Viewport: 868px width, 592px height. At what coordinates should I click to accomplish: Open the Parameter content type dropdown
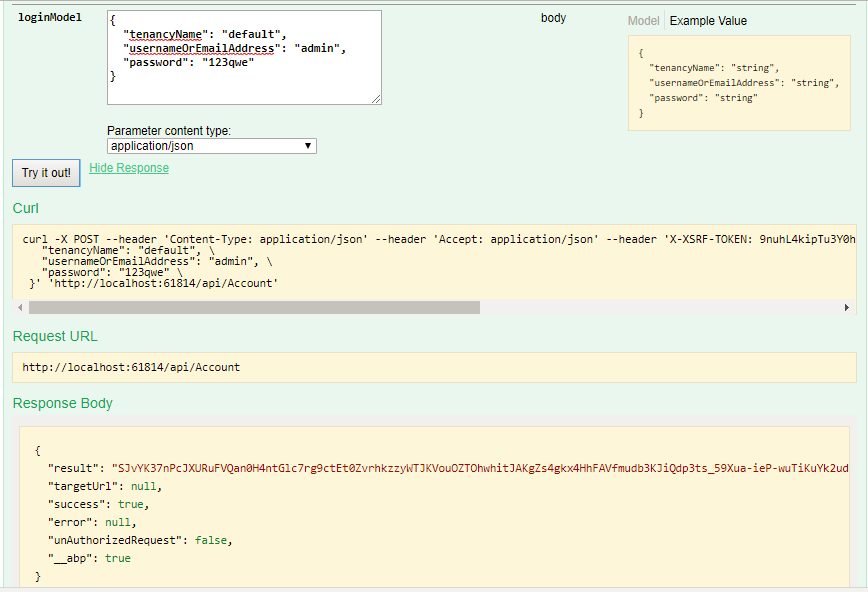(x=307, y=145)
